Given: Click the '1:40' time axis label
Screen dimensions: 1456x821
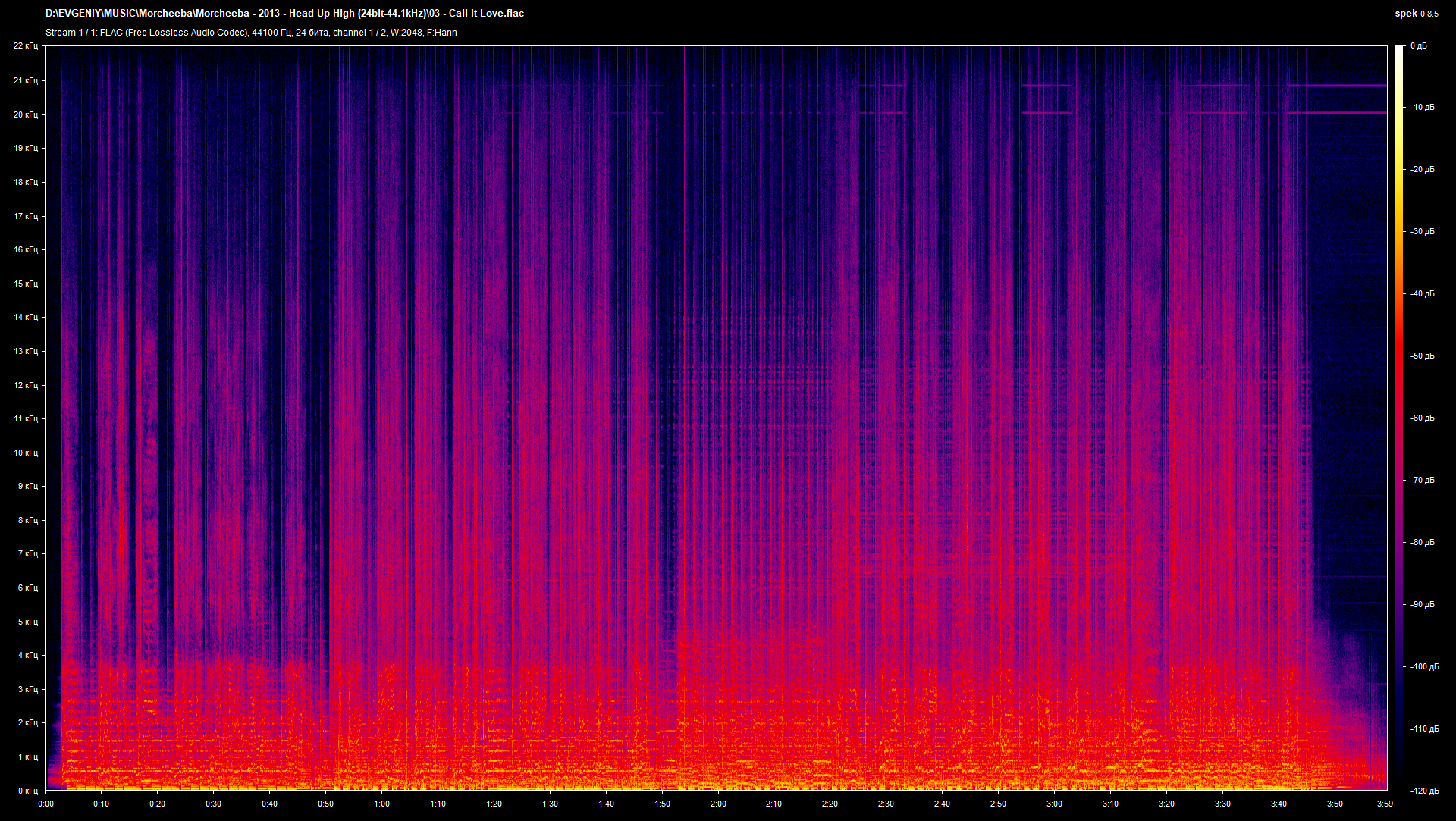Looking at the screenshot, I should [607, 804].
